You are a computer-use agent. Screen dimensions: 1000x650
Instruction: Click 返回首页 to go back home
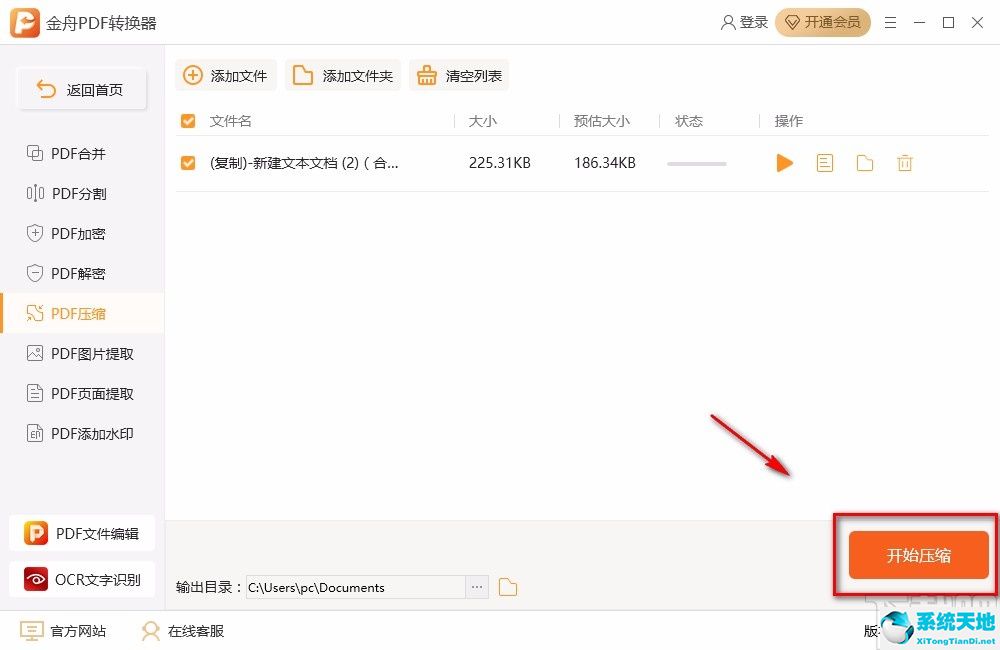(x=82, y=88)
